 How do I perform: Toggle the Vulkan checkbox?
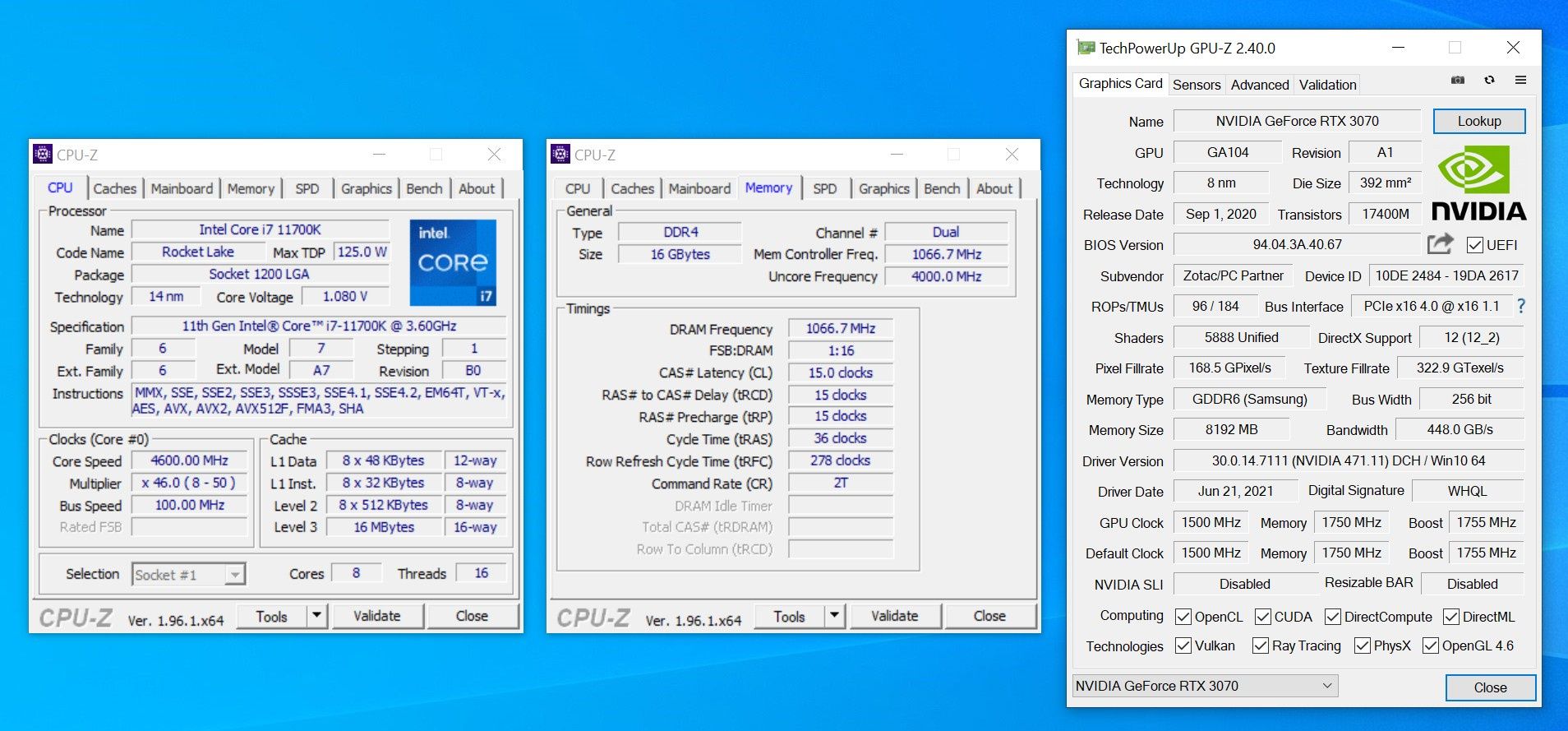point(1183,645)
